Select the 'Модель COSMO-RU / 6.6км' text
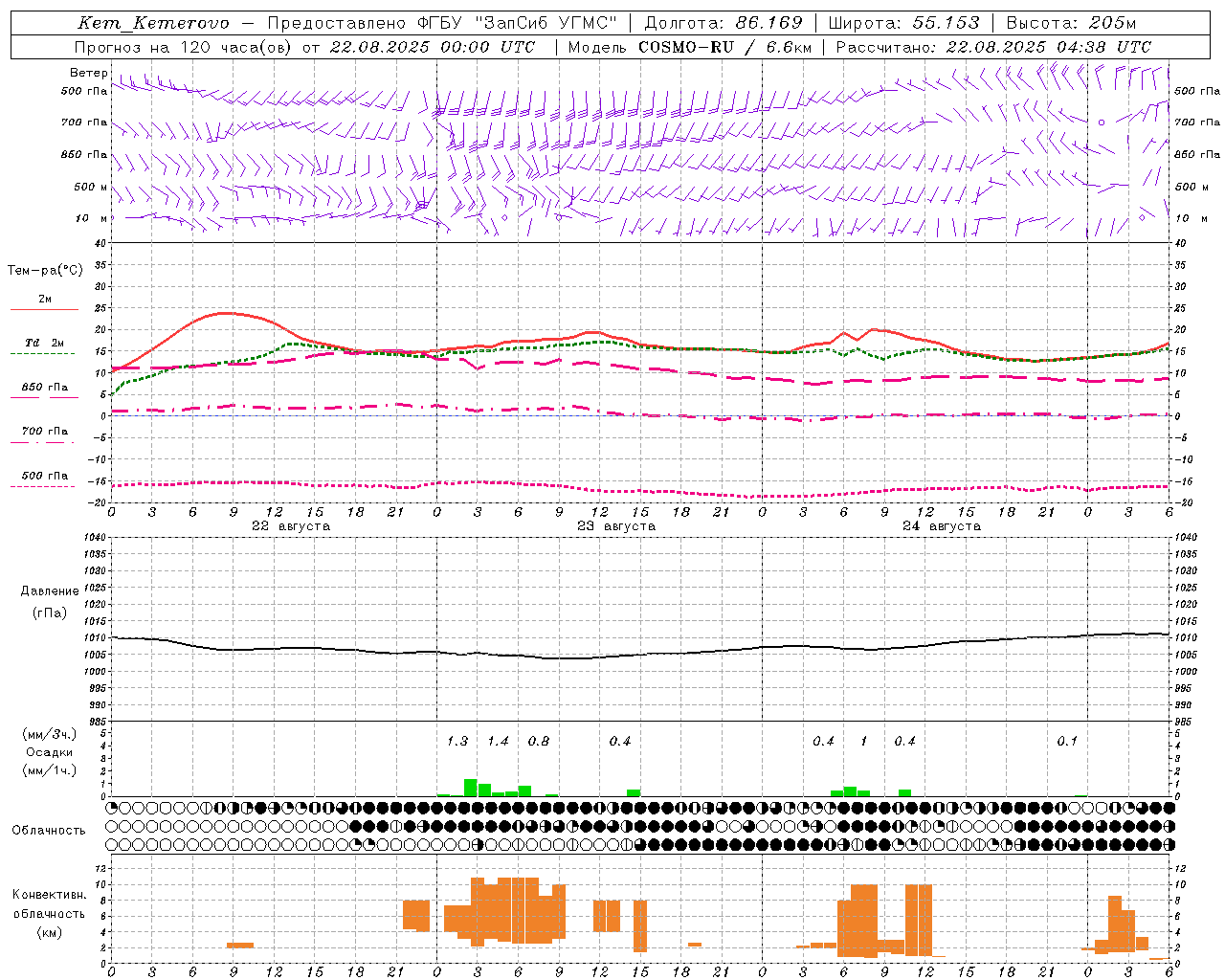The width and height of the screenshot is (1225, 980). 689,47
